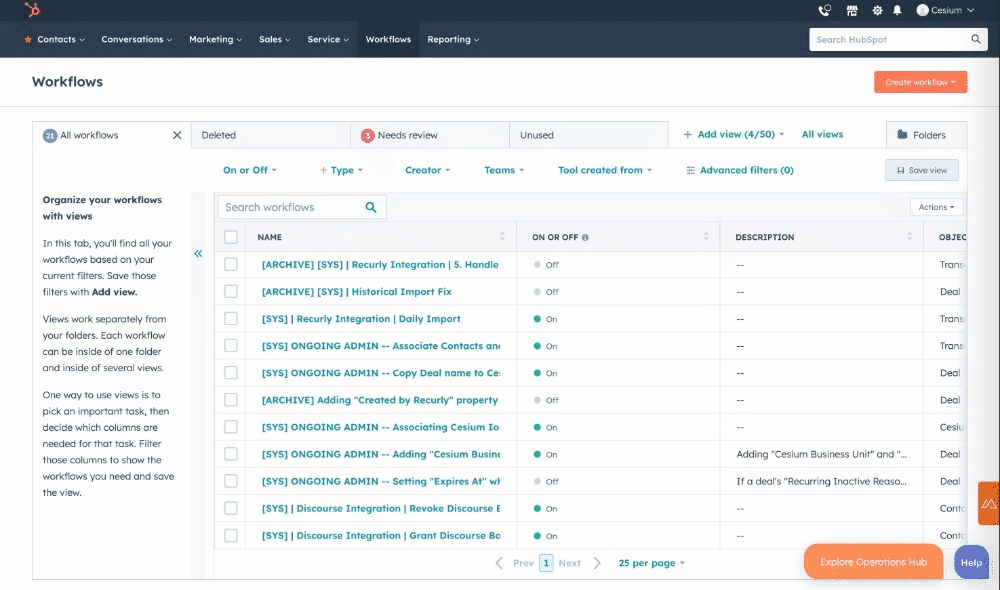The image size is (1000, 590).
Task: Select page 1 in pagination
Action: 546,563
